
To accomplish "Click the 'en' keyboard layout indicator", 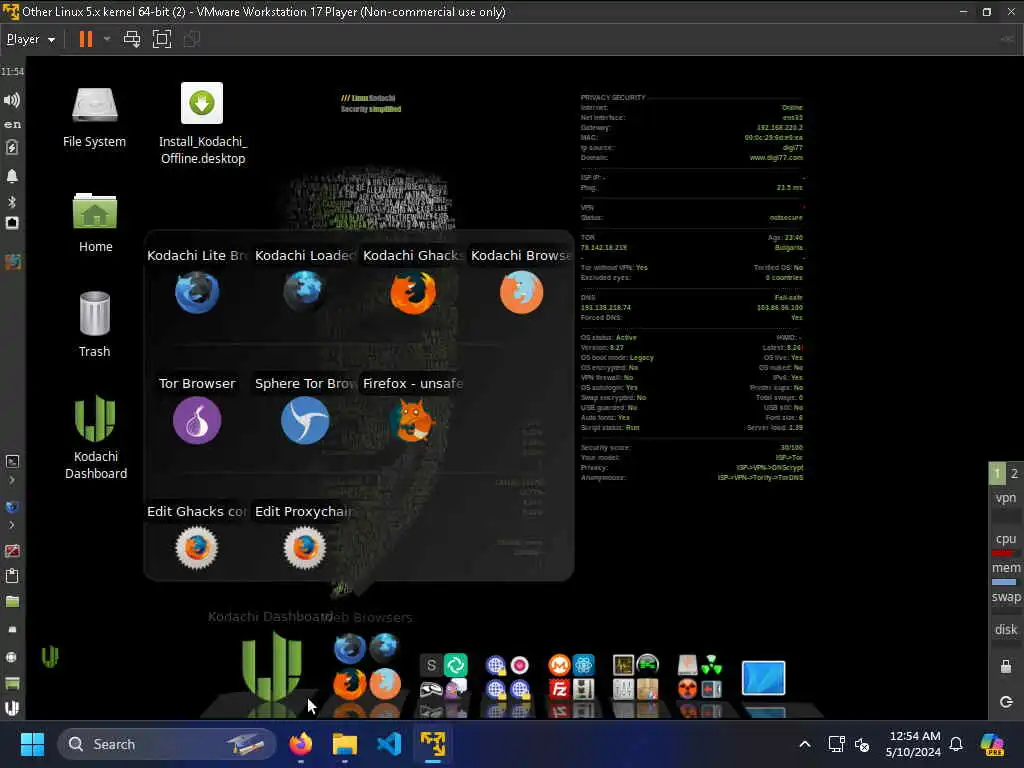I will click(x=12, y=124).
